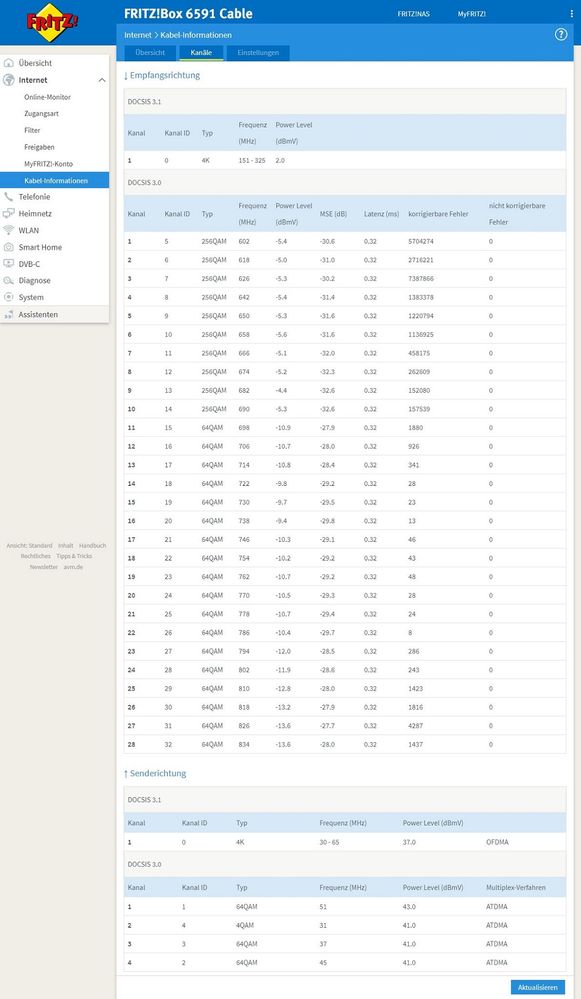
Task: Open Newsletter footer link
Action: tap(43, 567)
